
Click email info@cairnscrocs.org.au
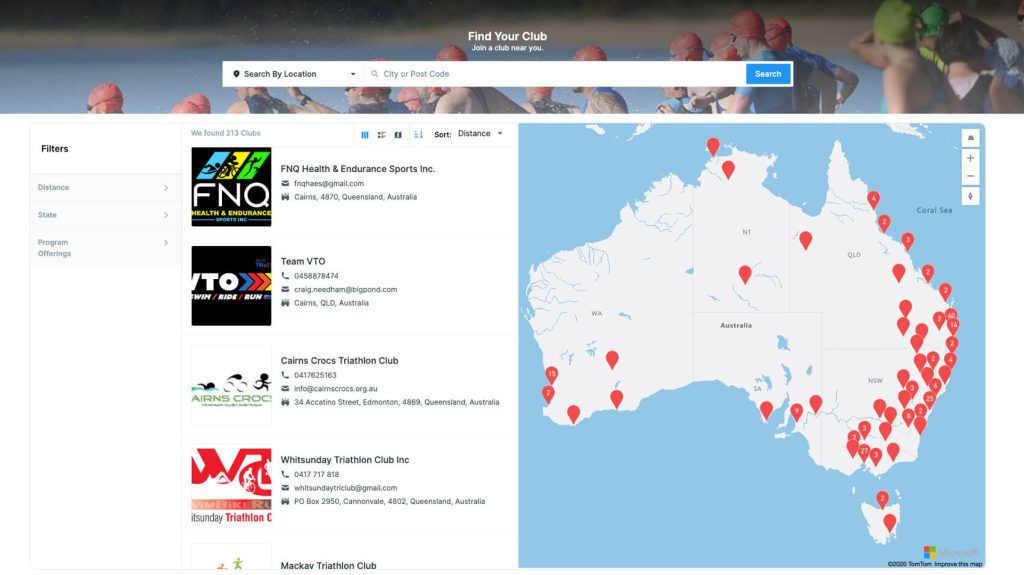tap(336, 389)
